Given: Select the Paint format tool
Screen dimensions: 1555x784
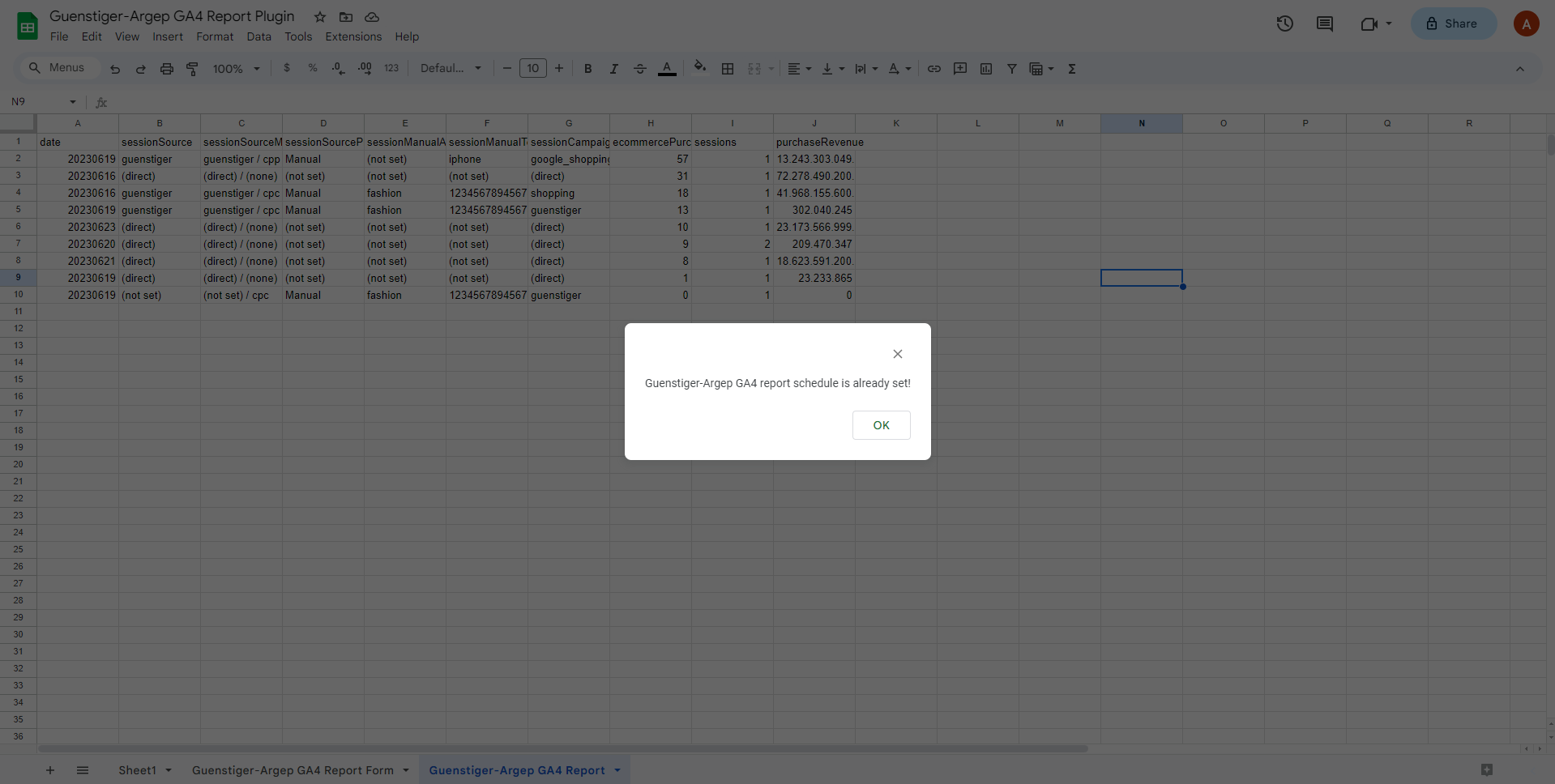Looking at the screenshot, I should click(193, 69).
